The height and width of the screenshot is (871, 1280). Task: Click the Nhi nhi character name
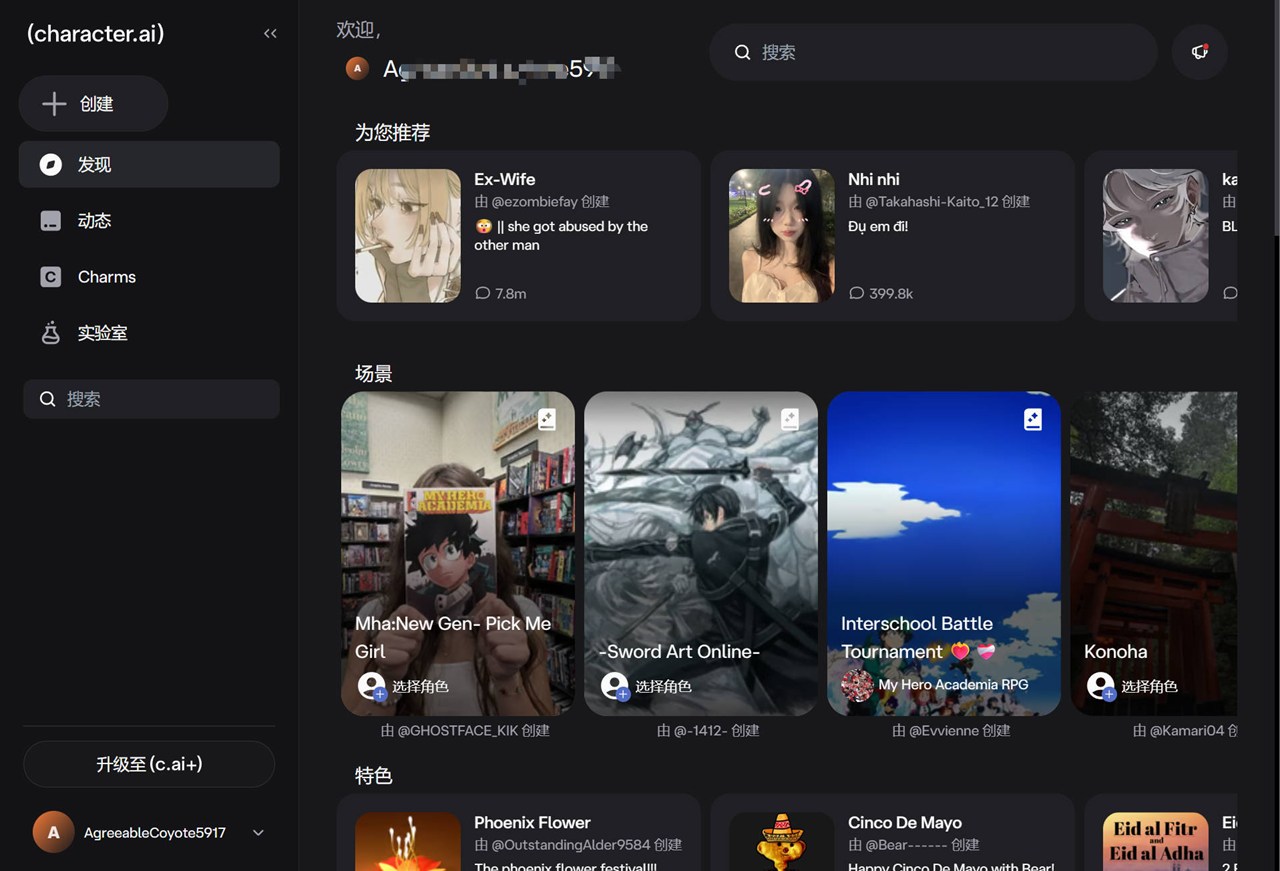pyautogui.click(x=874, y=180)
